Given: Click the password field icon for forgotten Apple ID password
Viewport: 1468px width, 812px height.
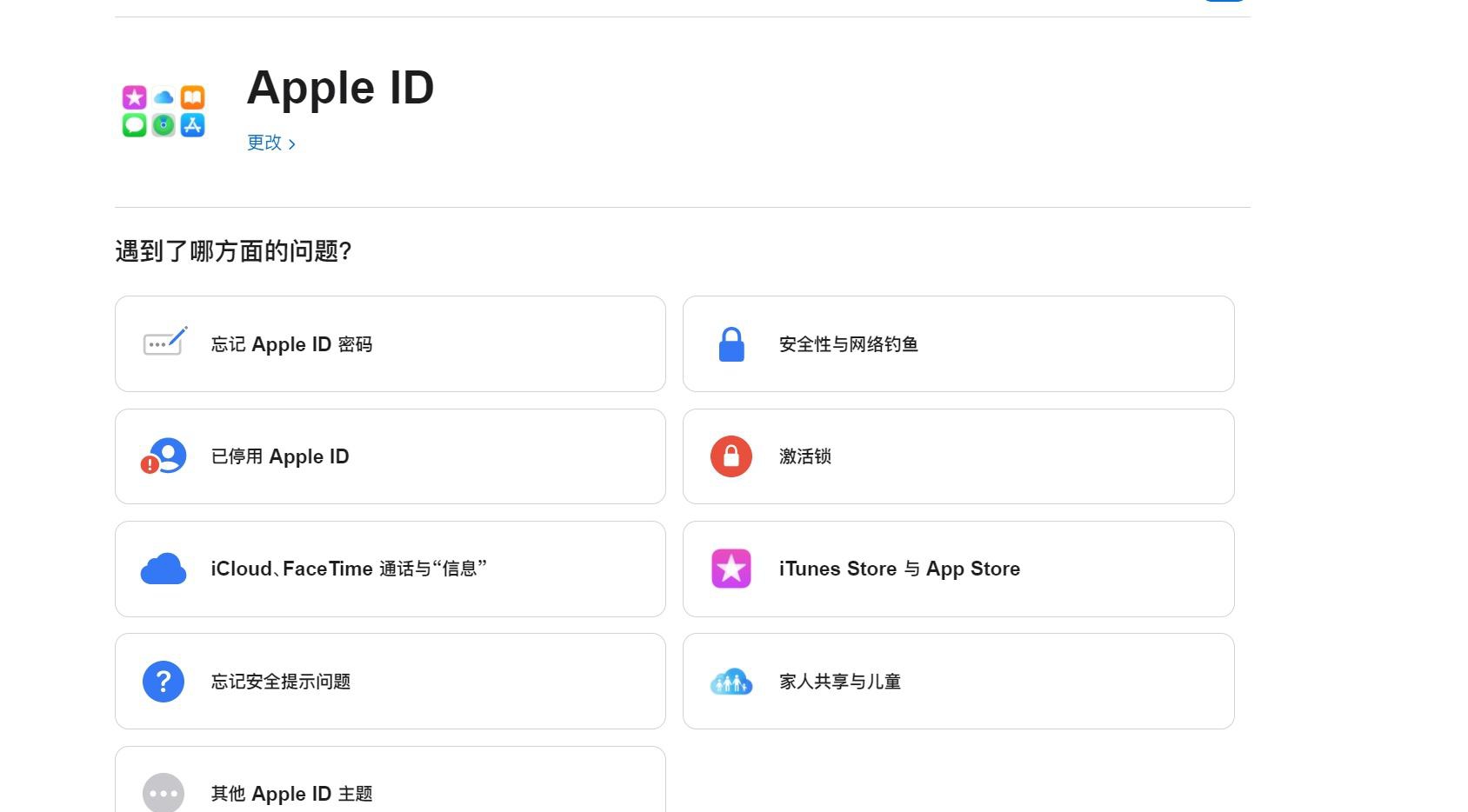Looking at the screenshot, I should click(164, 343).
